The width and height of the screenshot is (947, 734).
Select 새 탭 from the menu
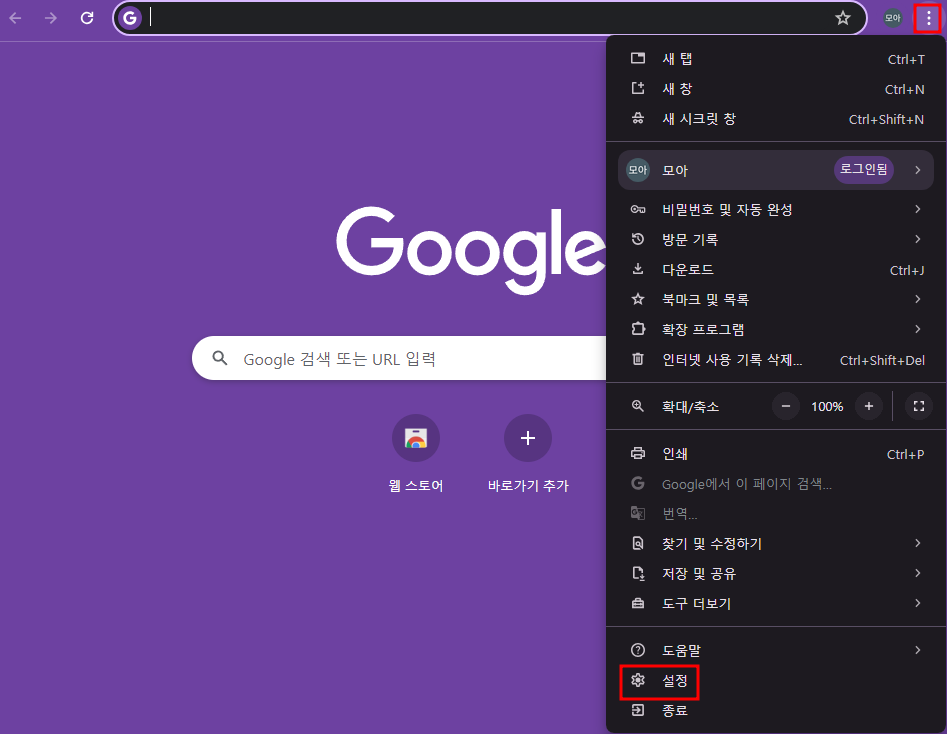click(x=776, y=59)
